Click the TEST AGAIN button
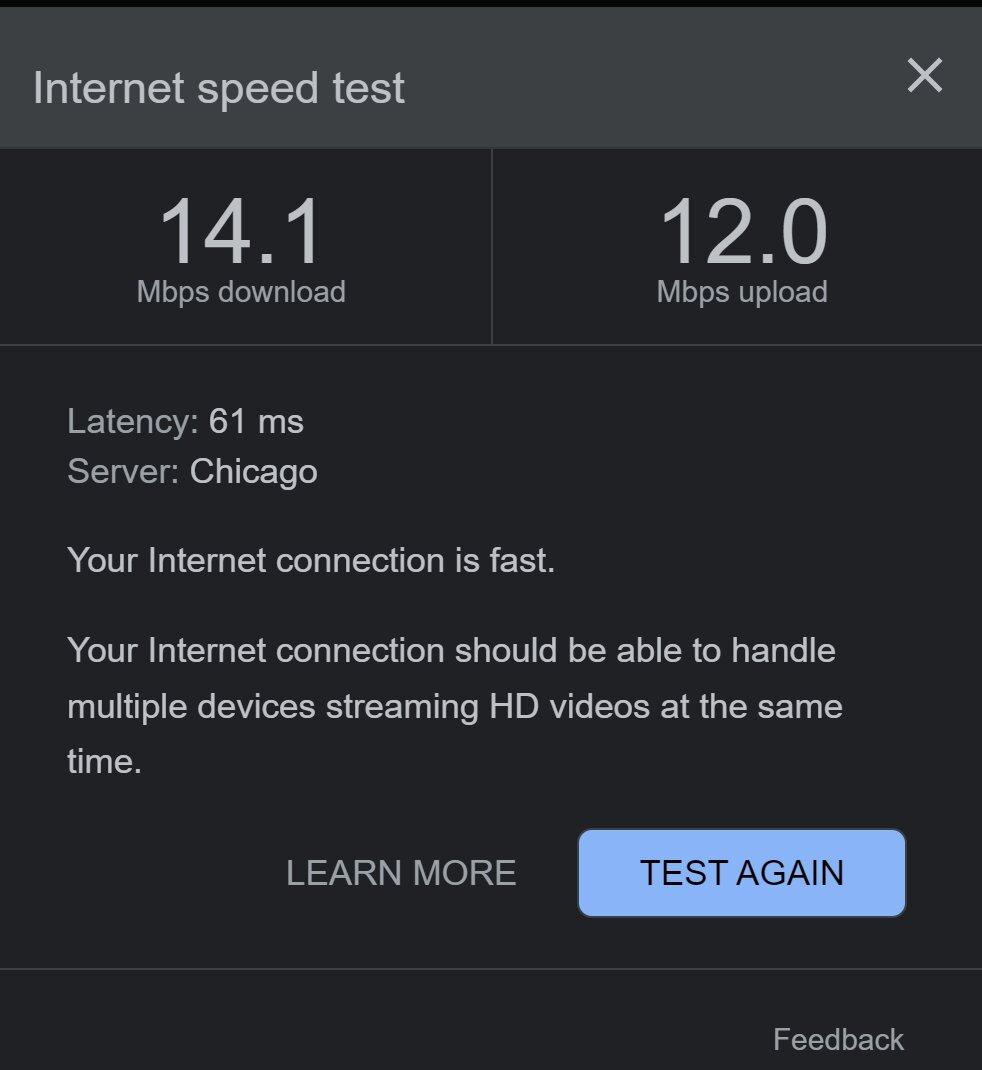This screenshot has width=982, height=1070. (741, 873)
